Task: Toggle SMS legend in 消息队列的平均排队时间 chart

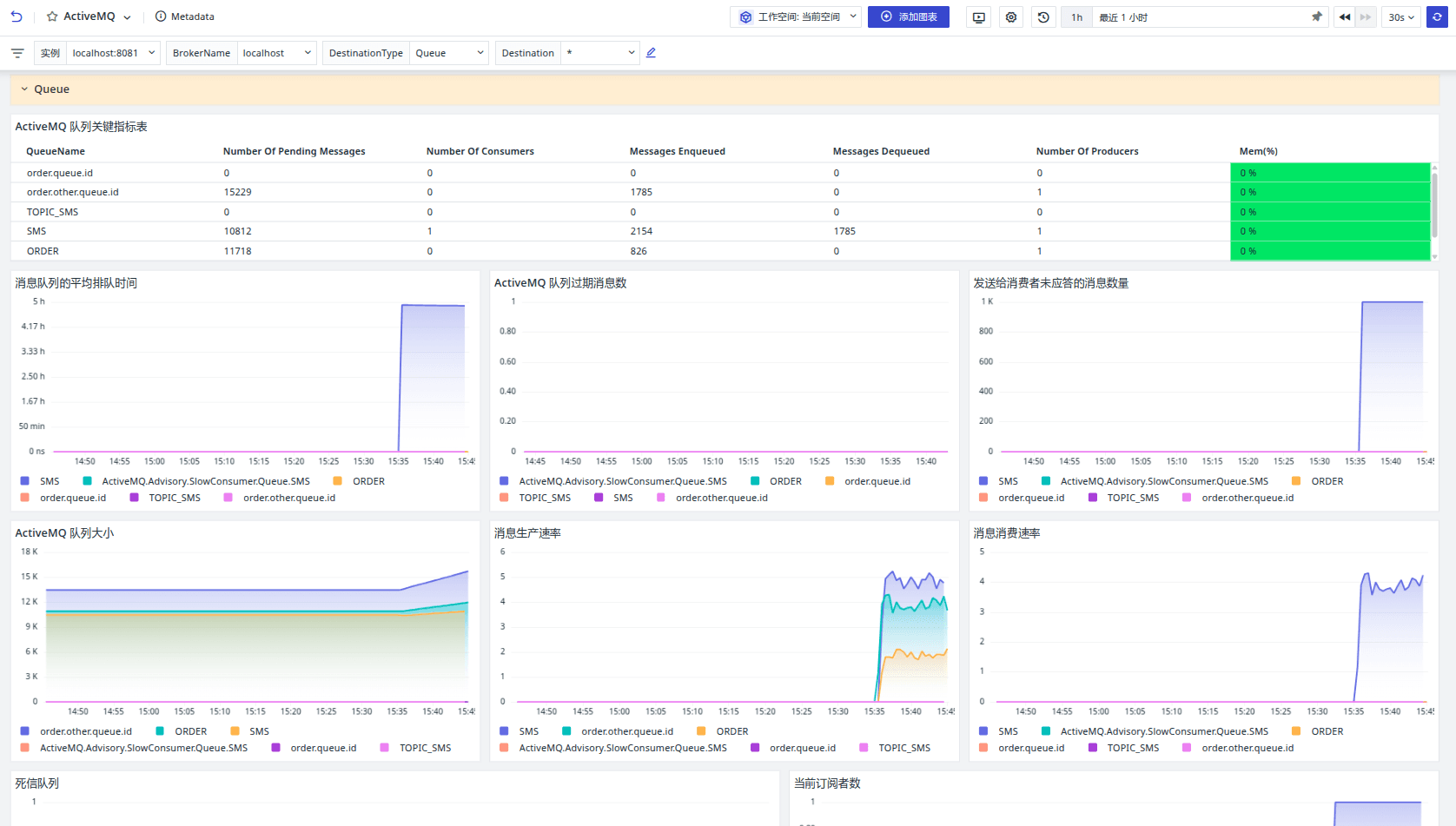Action: (50, 481)
